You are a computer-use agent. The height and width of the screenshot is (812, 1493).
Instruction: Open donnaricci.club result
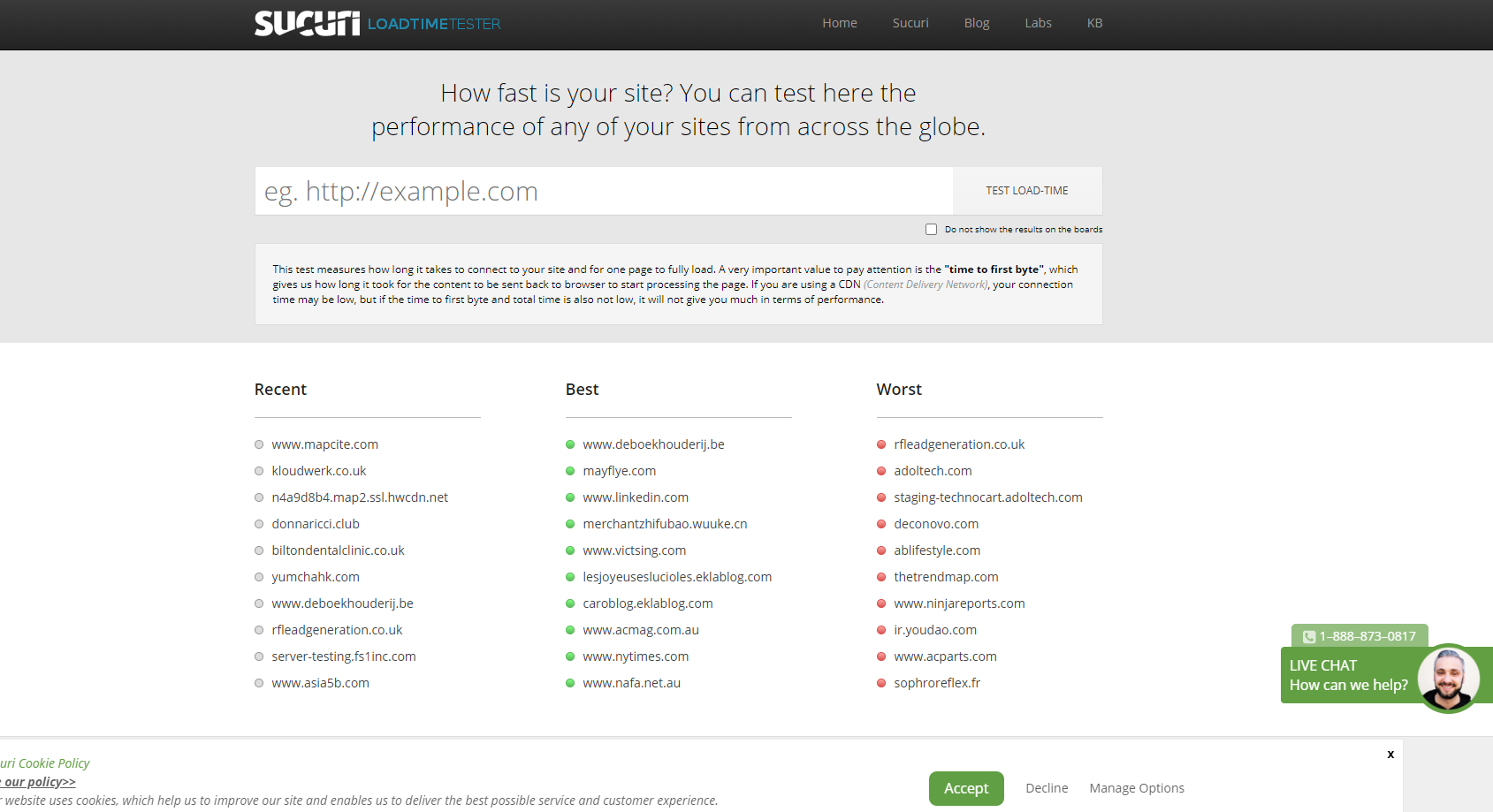316,524
